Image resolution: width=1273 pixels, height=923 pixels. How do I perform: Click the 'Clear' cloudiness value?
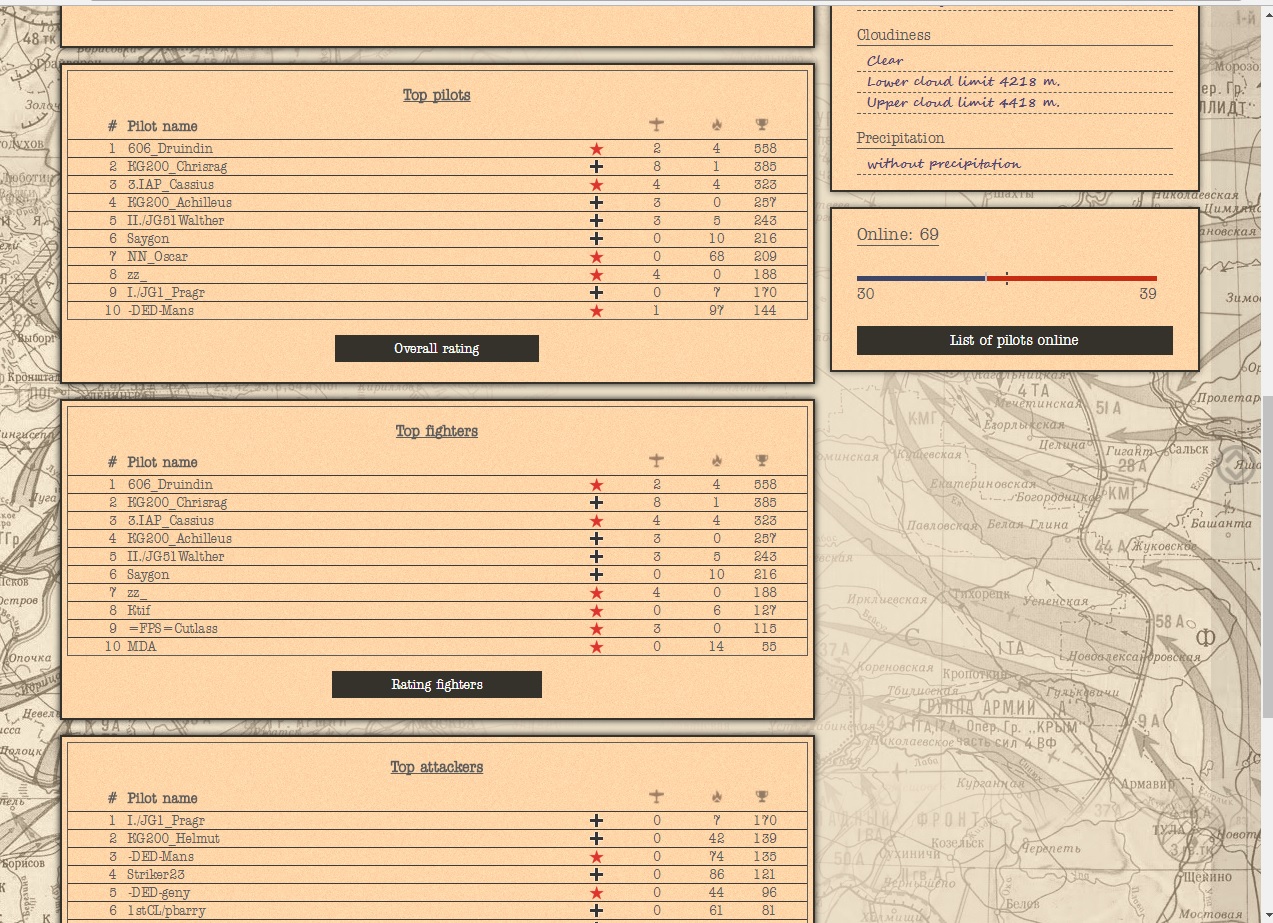point(885,60)
